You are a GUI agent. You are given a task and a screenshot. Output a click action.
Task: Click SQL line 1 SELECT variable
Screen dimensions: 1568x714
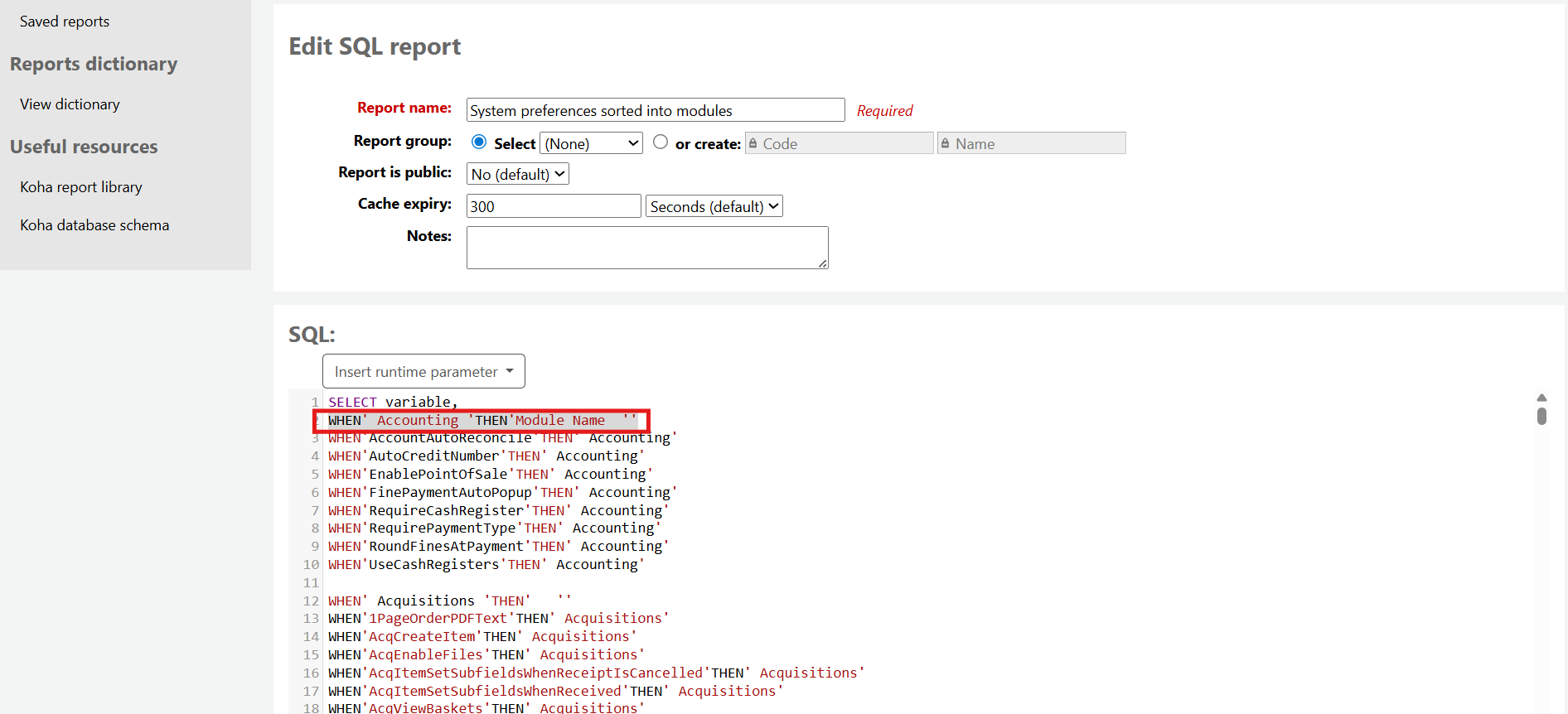[393, 403]
